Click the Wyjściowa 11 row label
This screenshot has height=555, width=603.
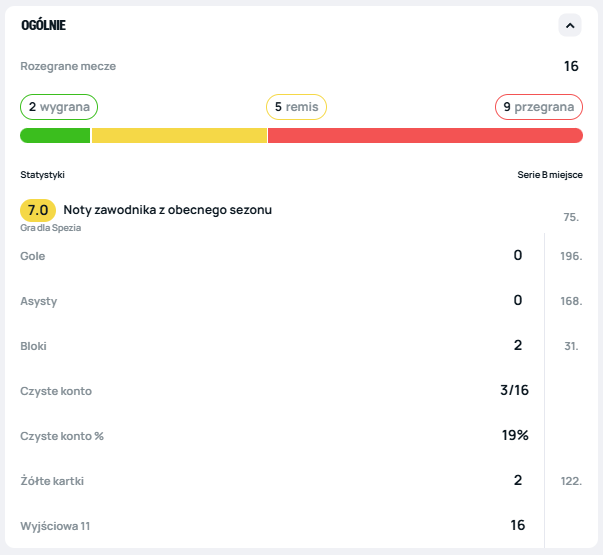click(56, 526)
